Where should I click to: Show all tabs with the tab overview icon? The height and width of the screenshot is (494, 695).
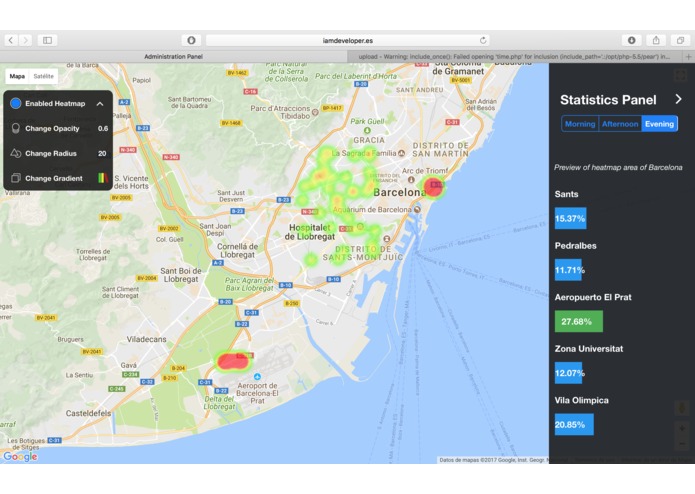click(680, 40)
